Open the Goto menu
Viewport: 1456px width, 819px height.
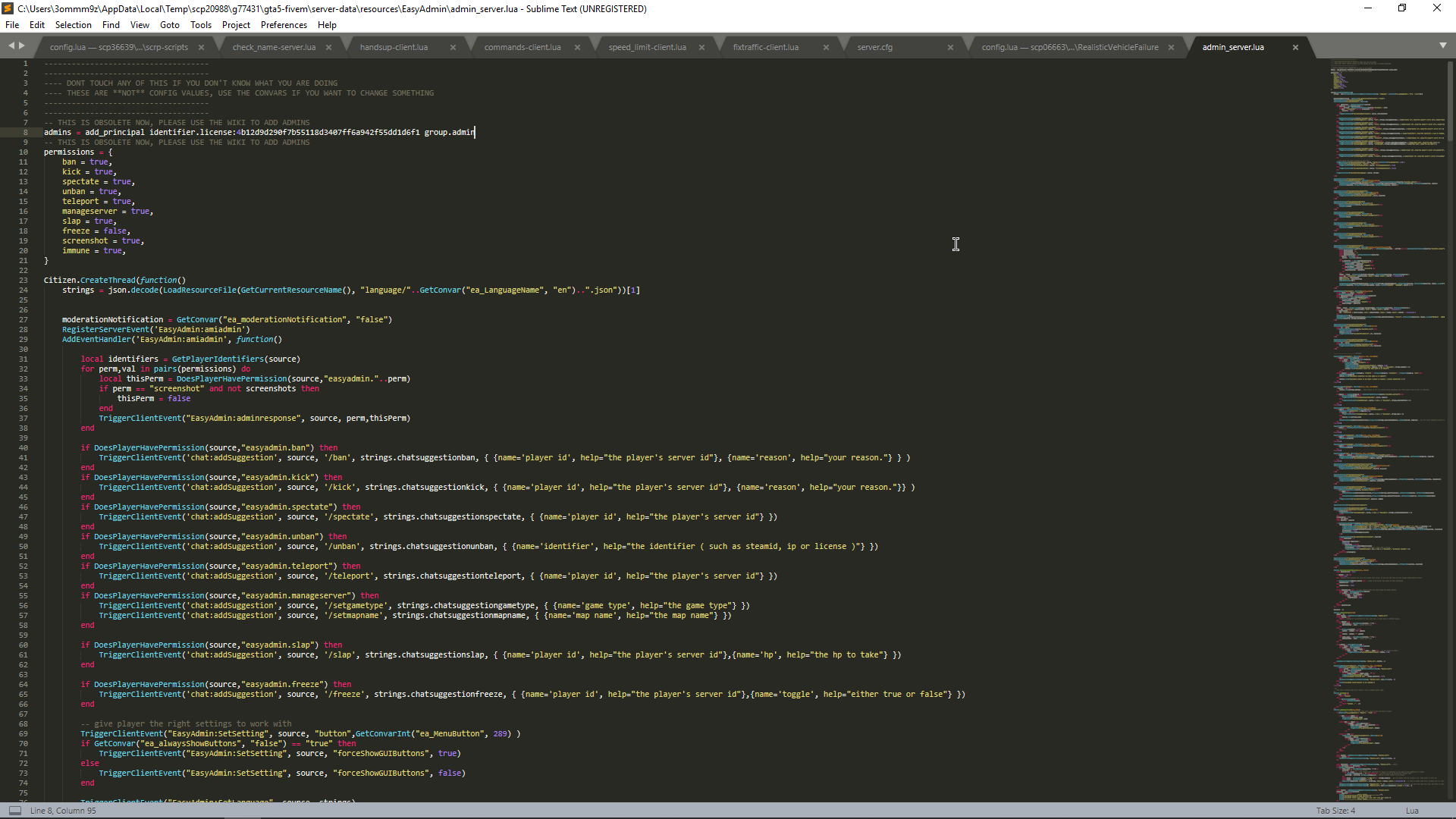click(169, 25)
